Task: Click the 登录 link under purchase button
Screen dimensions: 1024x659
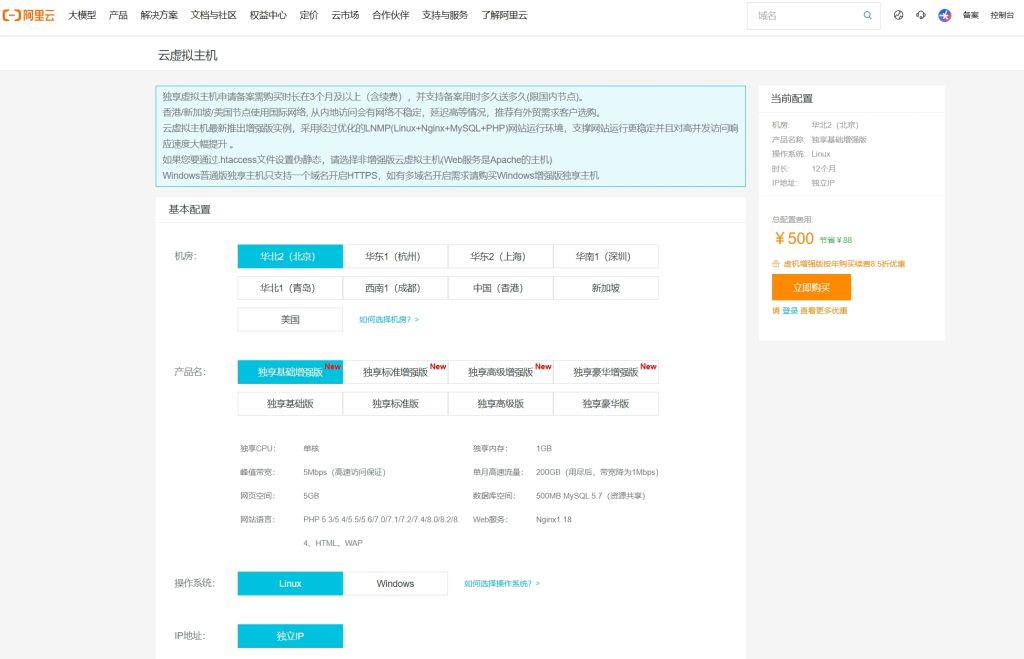Action: 790,311
